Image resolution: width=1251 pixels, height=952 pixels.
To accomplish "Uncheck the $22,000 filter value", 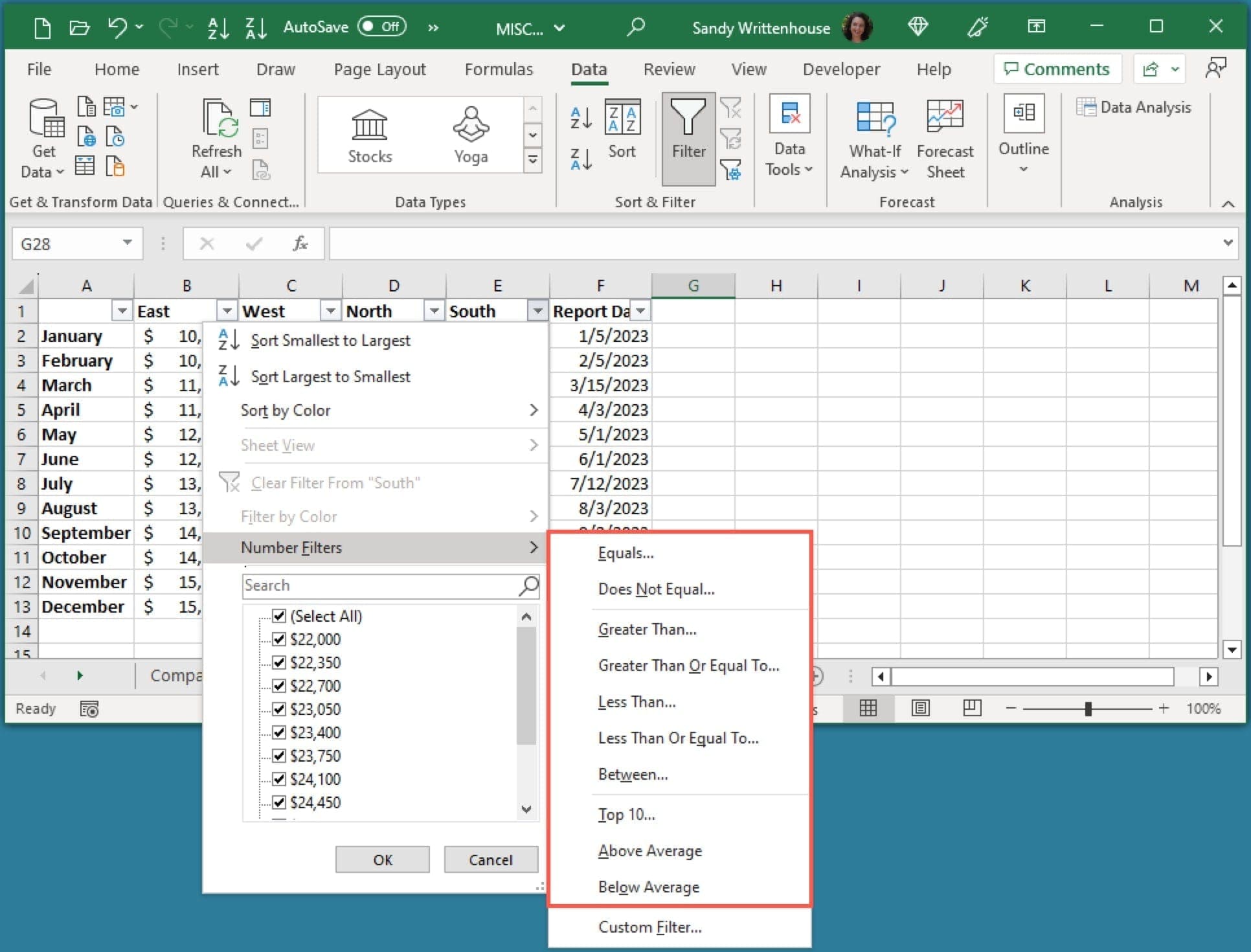I will point(279,639).
